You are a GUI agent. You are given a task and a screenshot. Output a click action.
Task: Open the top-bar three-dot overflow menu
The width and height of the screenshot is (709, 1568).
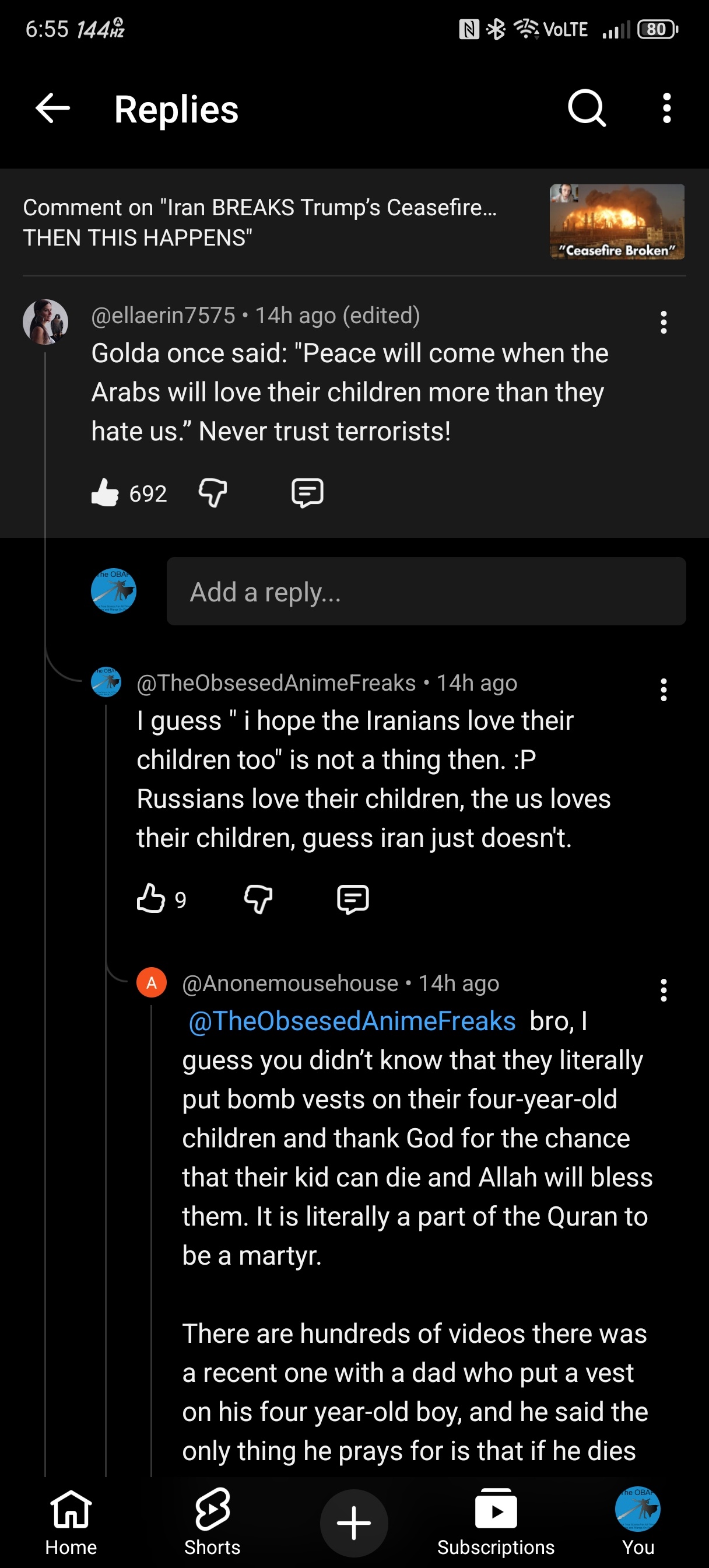coord(666,109)
